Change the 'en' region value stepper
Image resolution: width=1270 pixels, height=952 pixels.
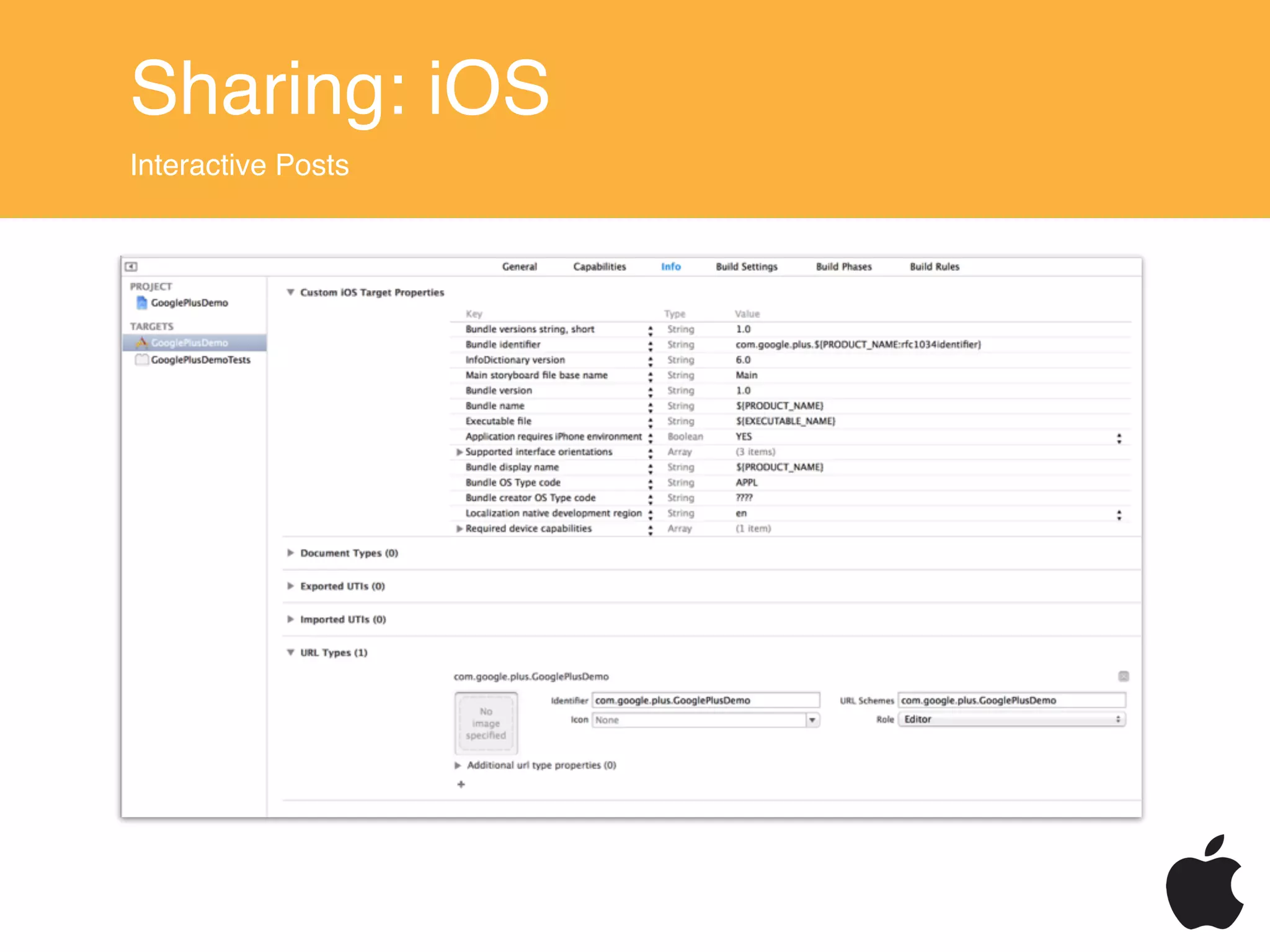tap(1119, 515)
